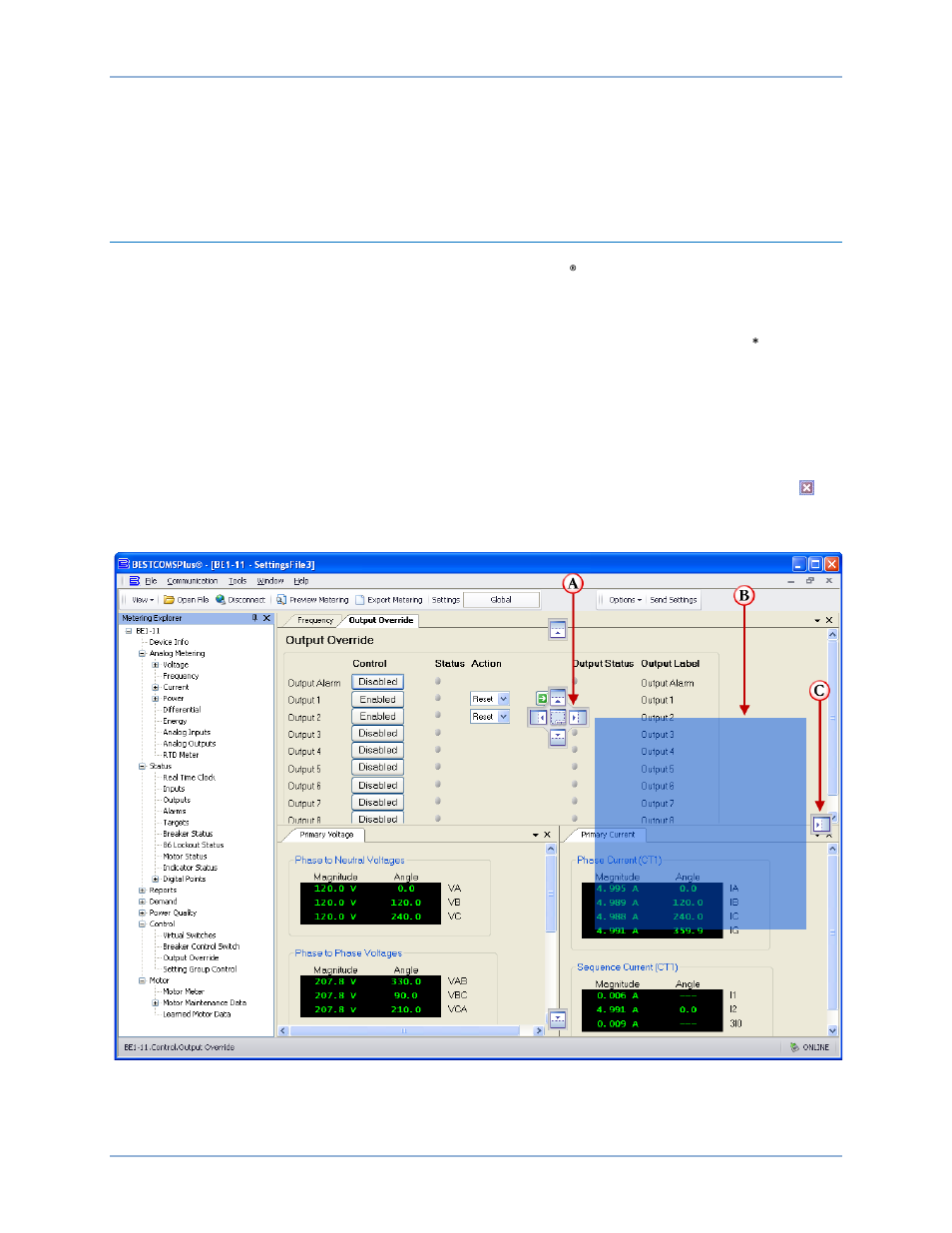Click the green arrow icon beside the Output 1 Reset dropdown
952x1233 pixels.
click(x=542, y=699)
